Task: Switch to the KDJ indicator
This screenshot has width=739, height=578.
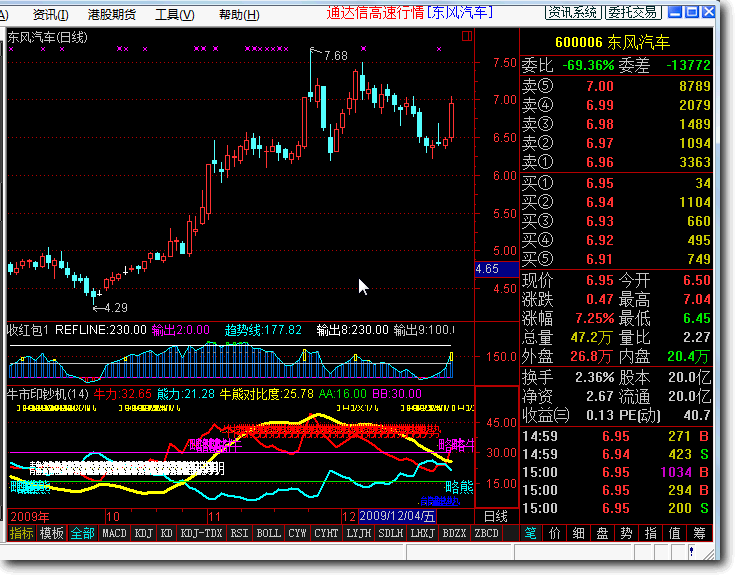Action: (x=144, y=533)
